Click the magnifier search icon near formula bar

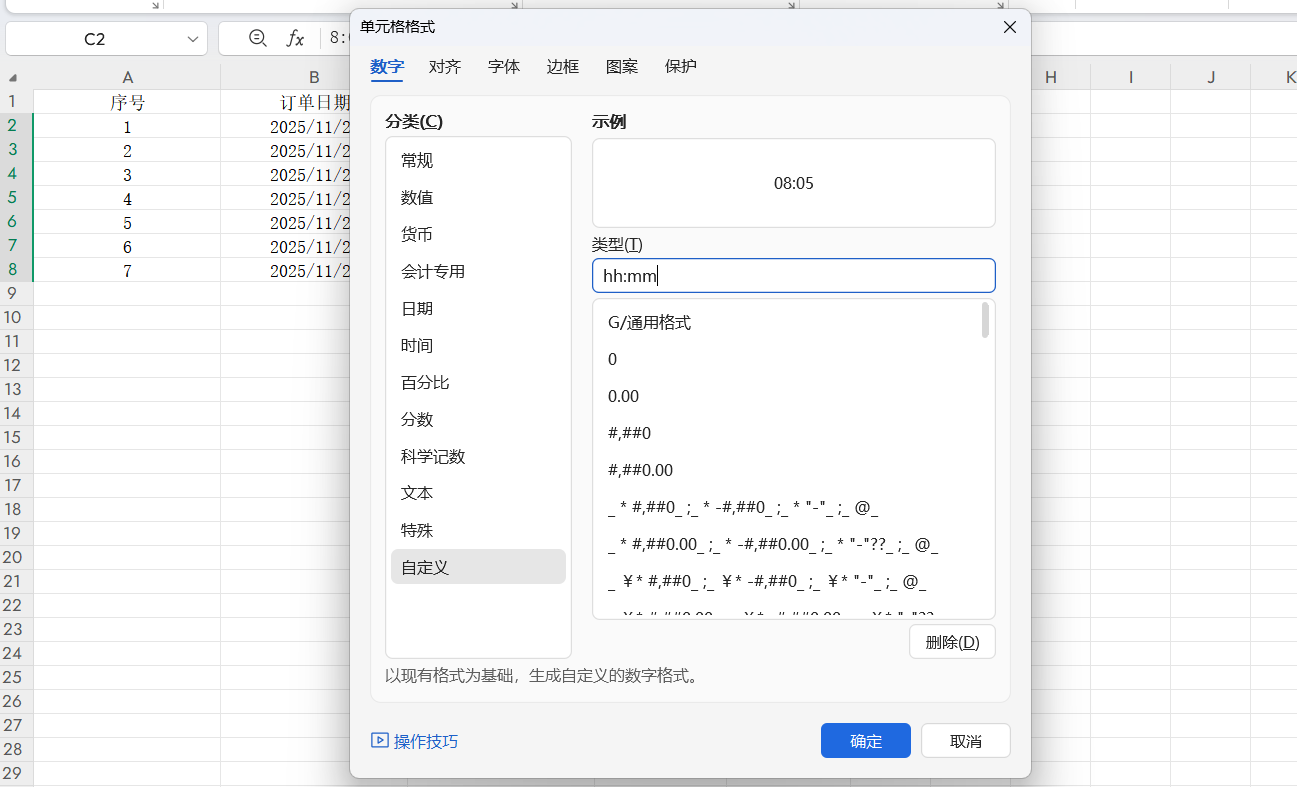click(x=257, y=37)
